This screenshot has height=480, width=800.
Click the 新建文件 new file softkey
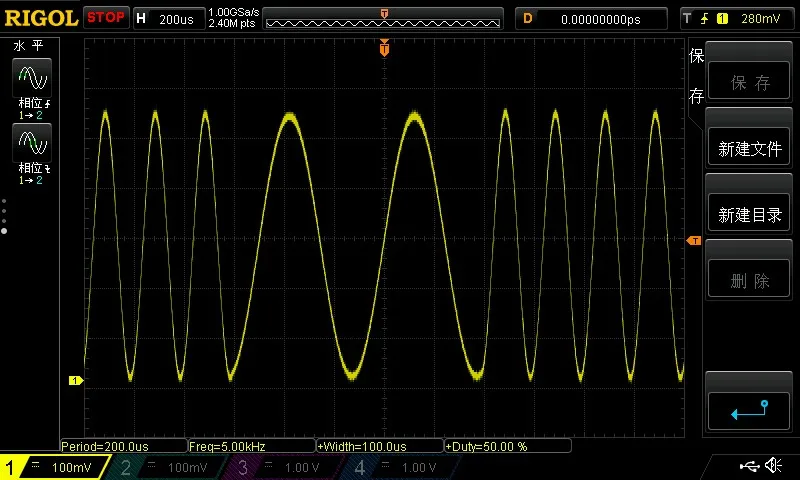(x=749, y=148)
